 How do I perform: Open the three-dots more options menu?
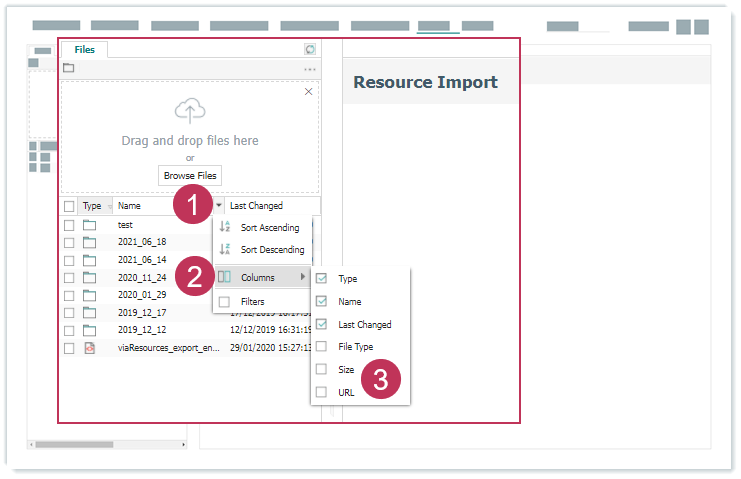310,69
